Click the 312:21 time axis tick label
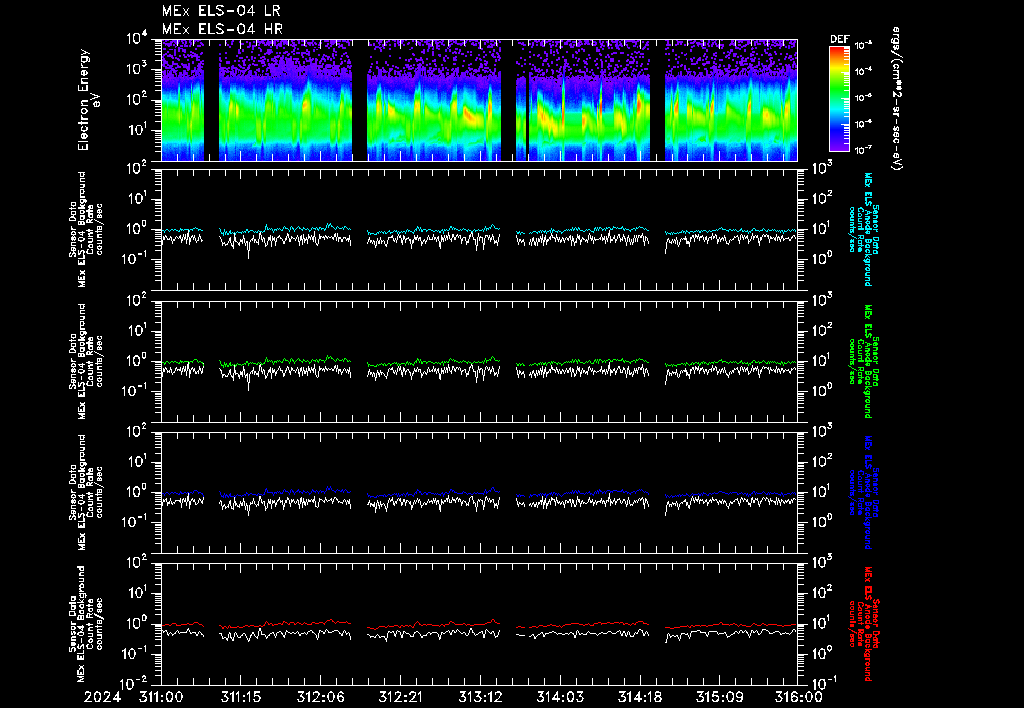 click(401, 695)
